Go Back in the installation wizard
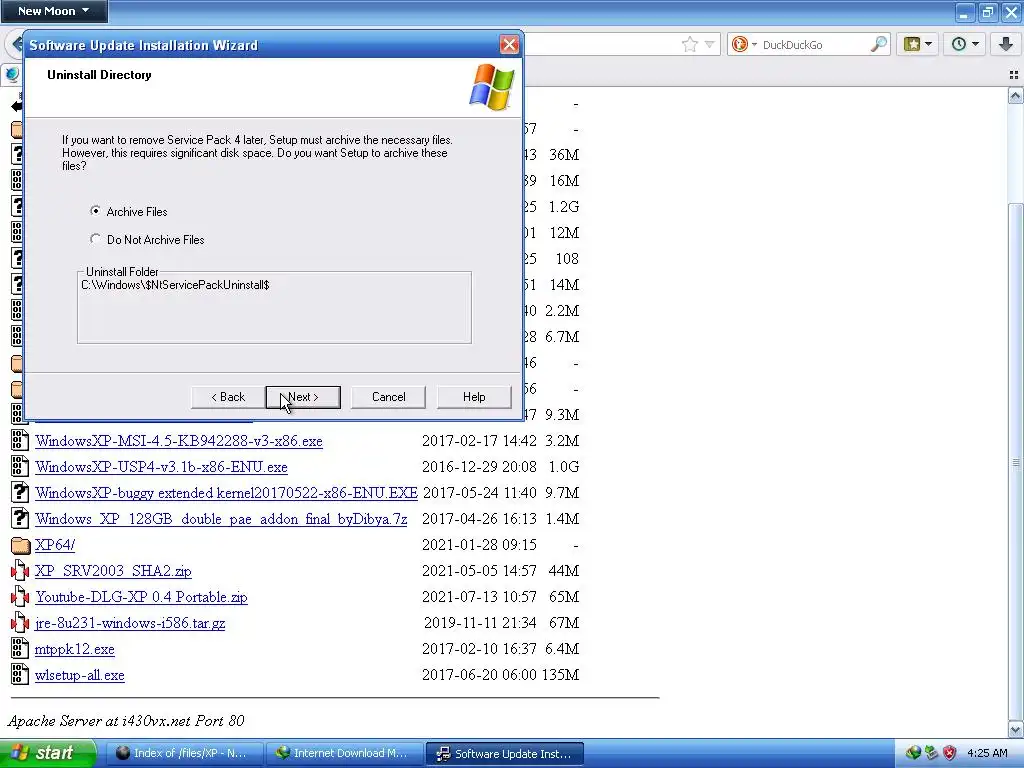Viewport: 1024px width, 768px height. [x=228, y=397]
